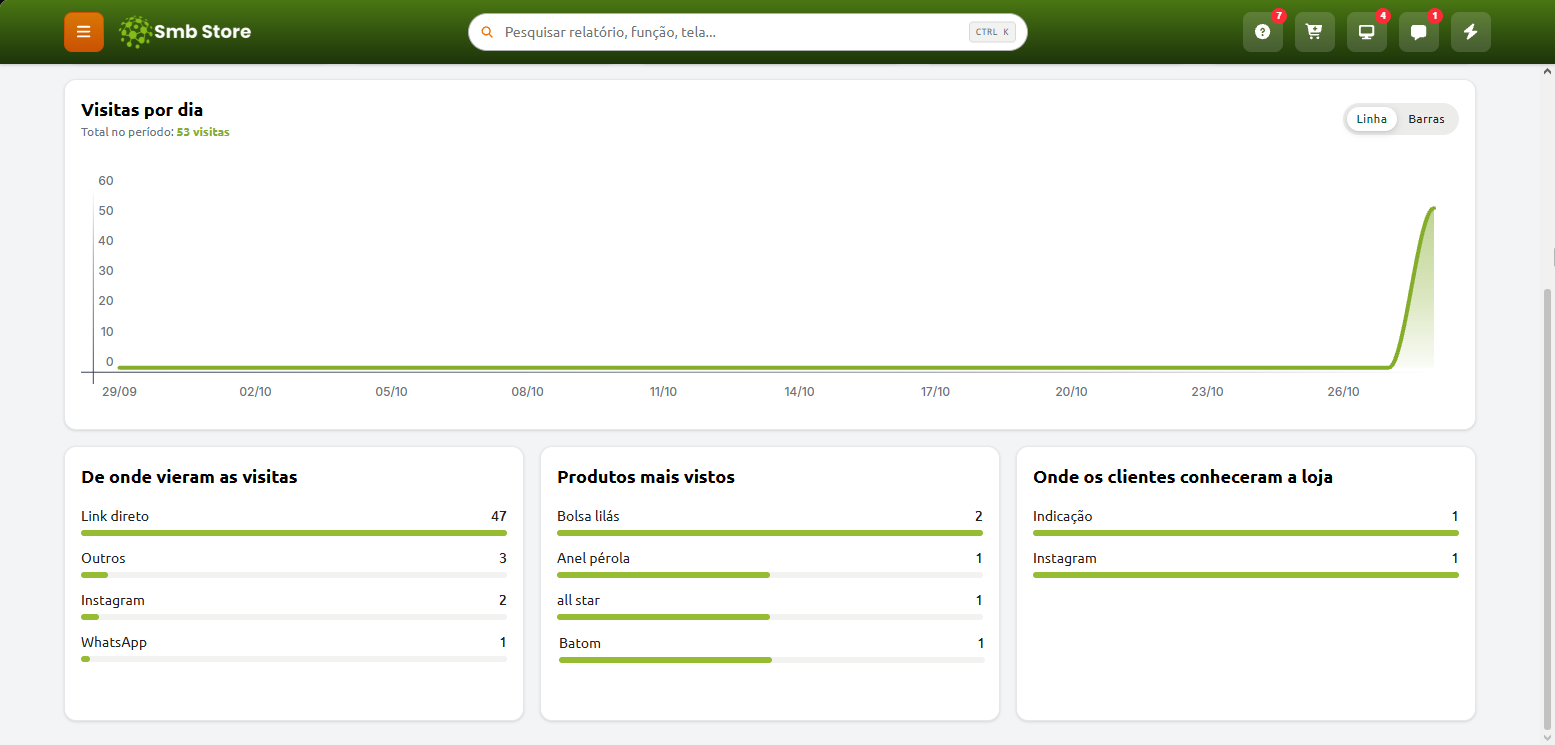Select the Link direto row label
Viewport: 1555px width, 745px height.
click(115, 516)
